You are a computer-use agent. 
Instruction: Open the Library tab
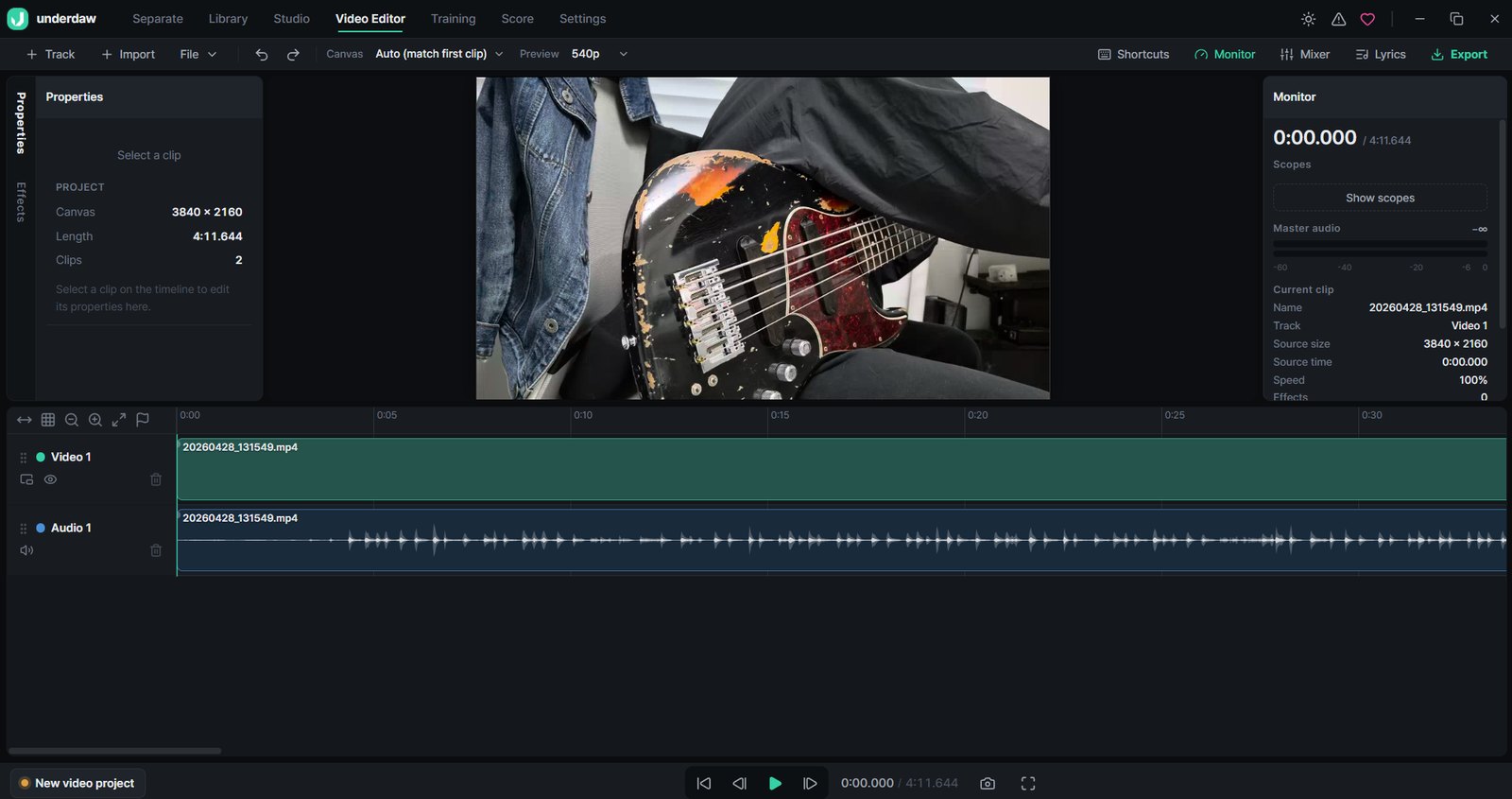pos(228,19)
